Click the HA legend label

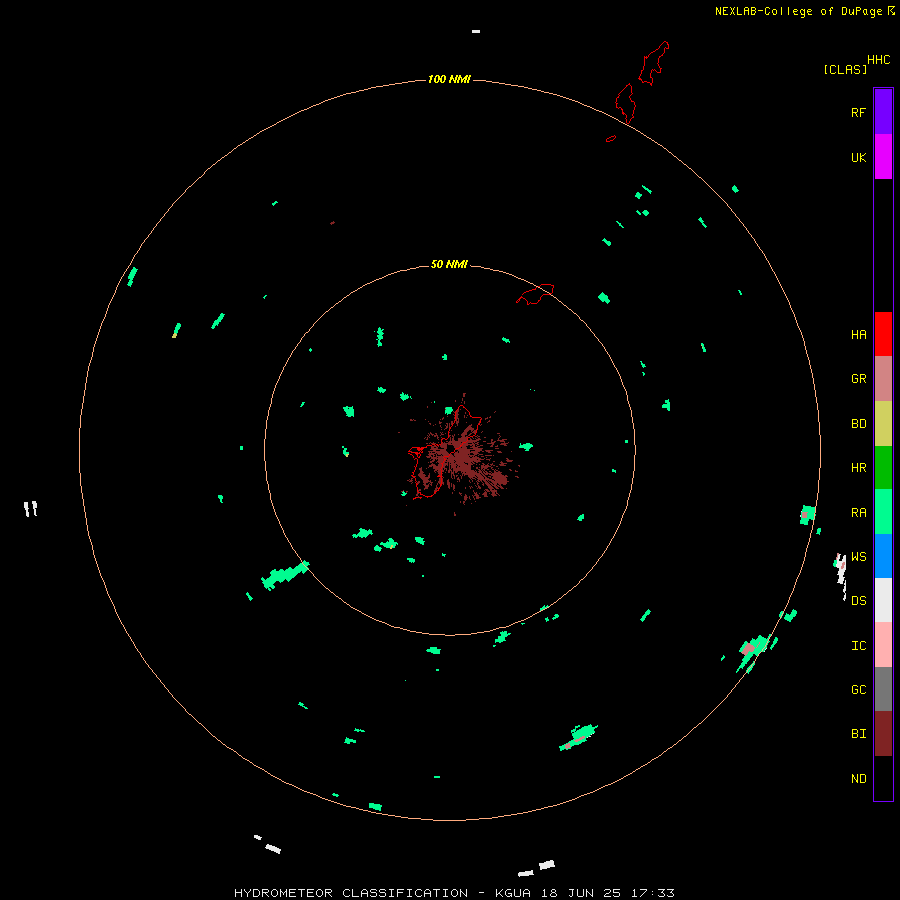pyautogui.click(x=858, y=334)
